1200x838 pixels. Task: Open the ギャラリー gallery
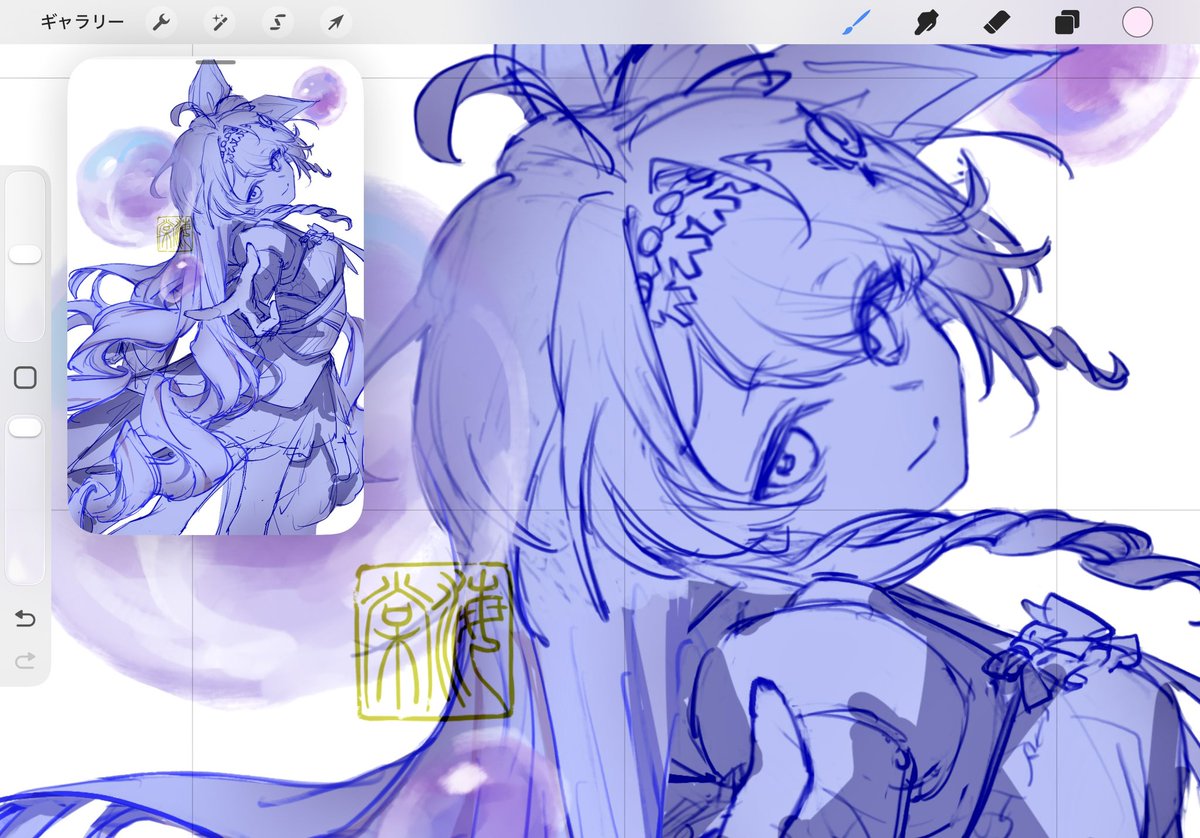coord(82,21)
